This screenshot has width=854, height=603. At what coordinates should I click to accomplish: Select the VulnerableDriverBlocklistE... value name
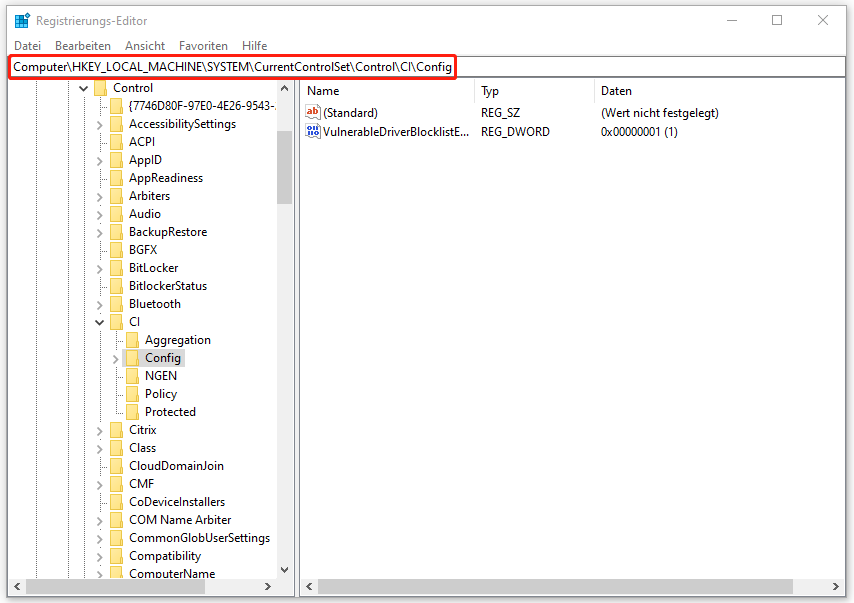click(396, 132)
